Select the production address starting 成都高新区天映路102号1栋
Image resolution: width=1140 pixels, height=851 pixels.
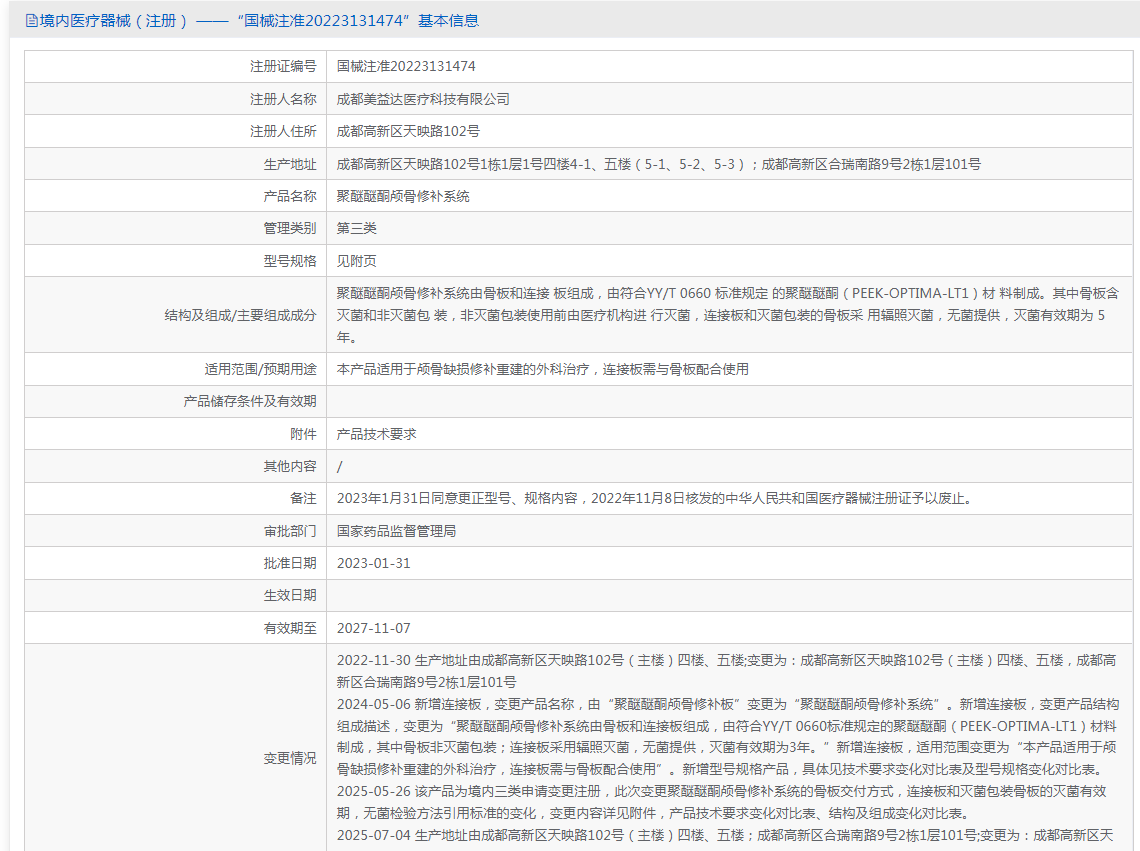[659, 164]
